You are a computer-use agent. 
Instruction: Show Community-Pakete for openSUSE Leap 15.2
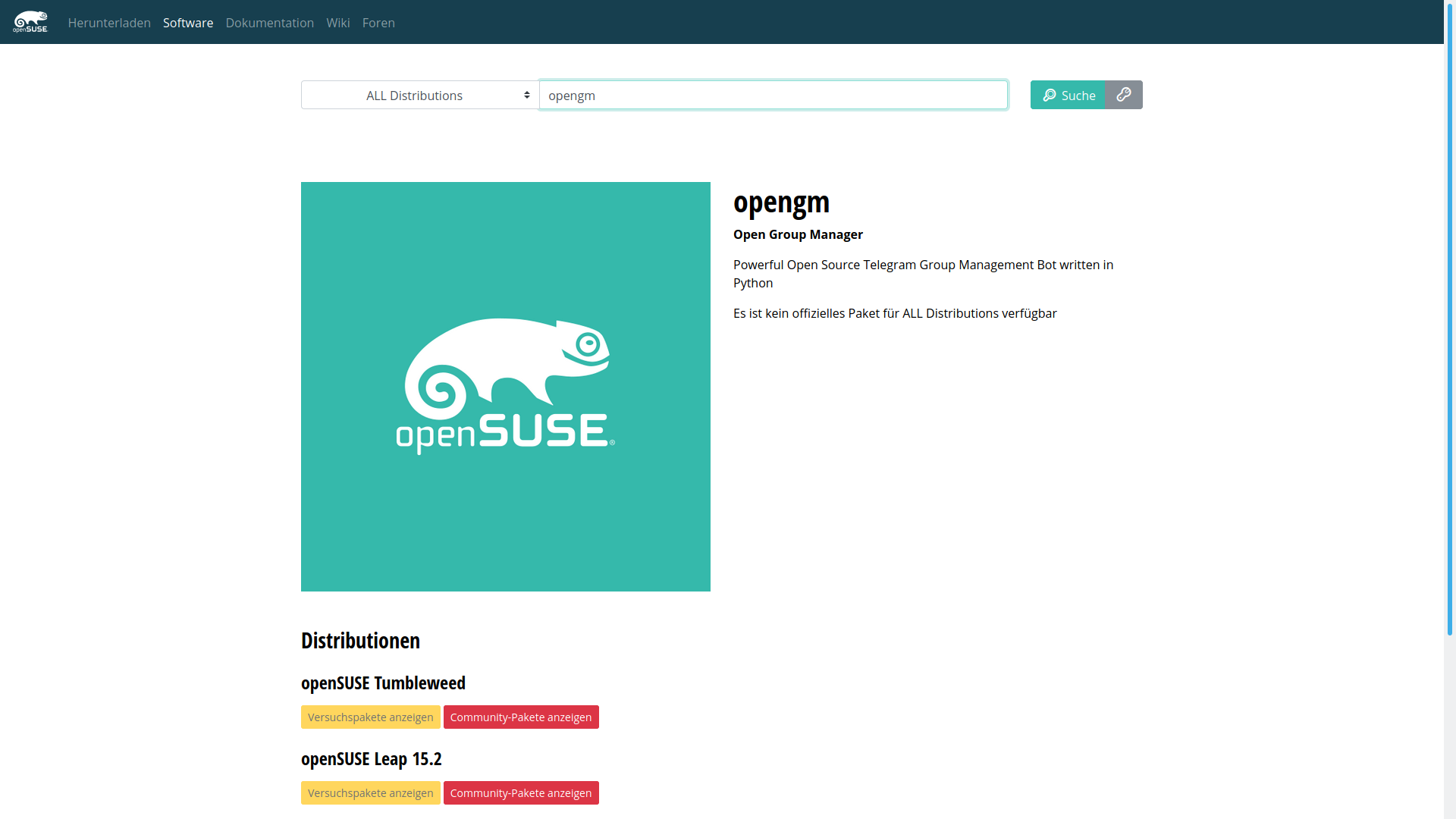click(x=521, y=793)
